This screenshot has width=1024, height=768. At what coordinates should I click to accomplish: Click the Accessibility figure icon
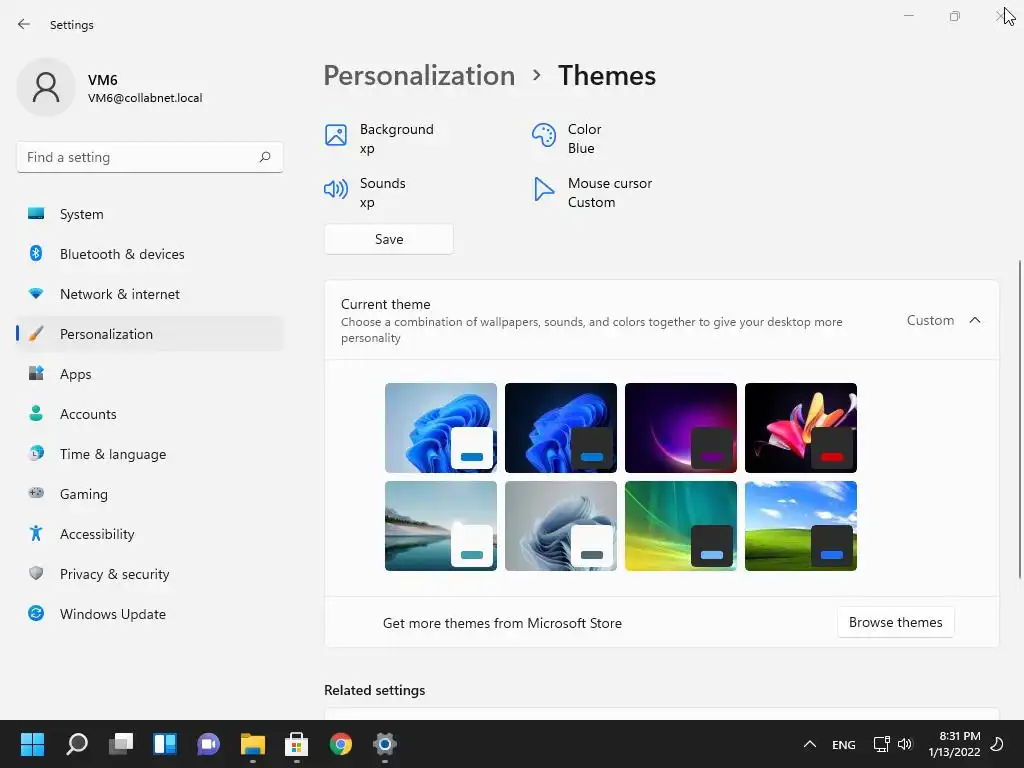click(x=36, y=534)
